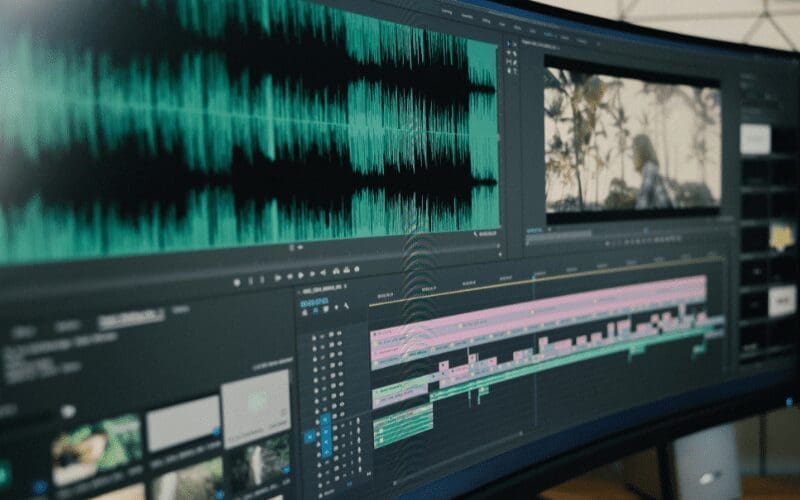Select the Type tool in Tools panel
The image size is (800, 500).
[514, 71]
